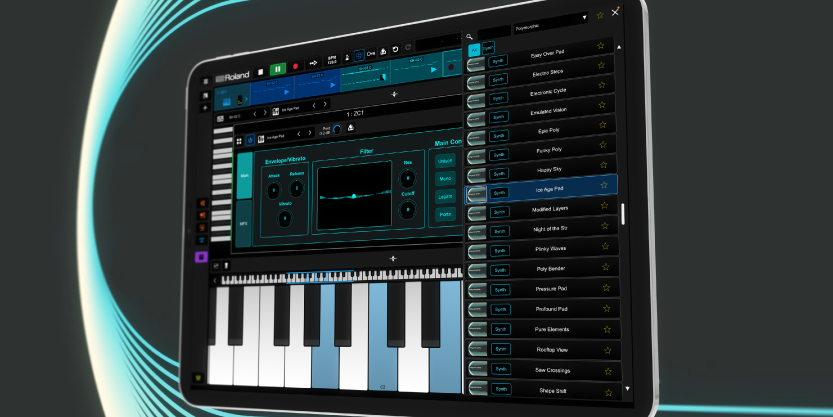Adjust the Release knob
Viewport: 833px width, 417px height.
(297, 188)
